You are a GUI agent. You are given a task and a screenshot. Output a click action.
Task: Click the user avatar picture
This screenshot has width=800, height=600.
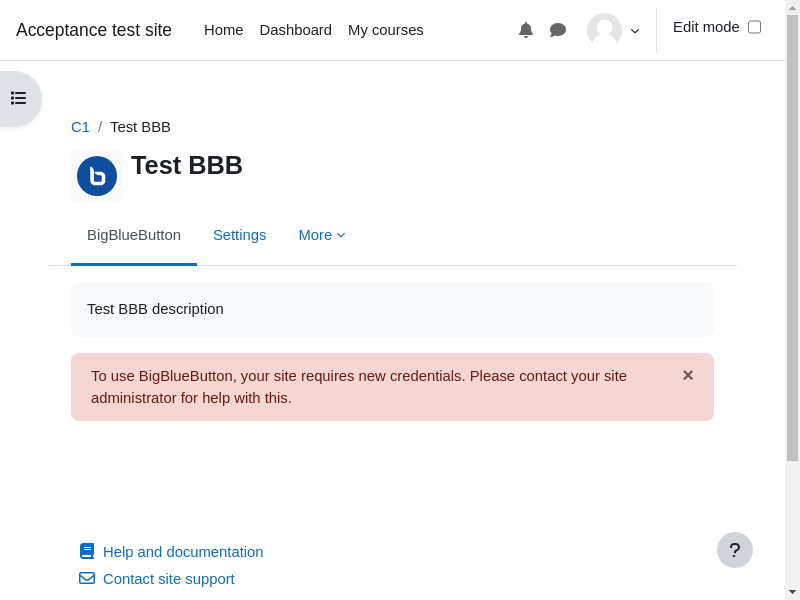click(604, 30)
